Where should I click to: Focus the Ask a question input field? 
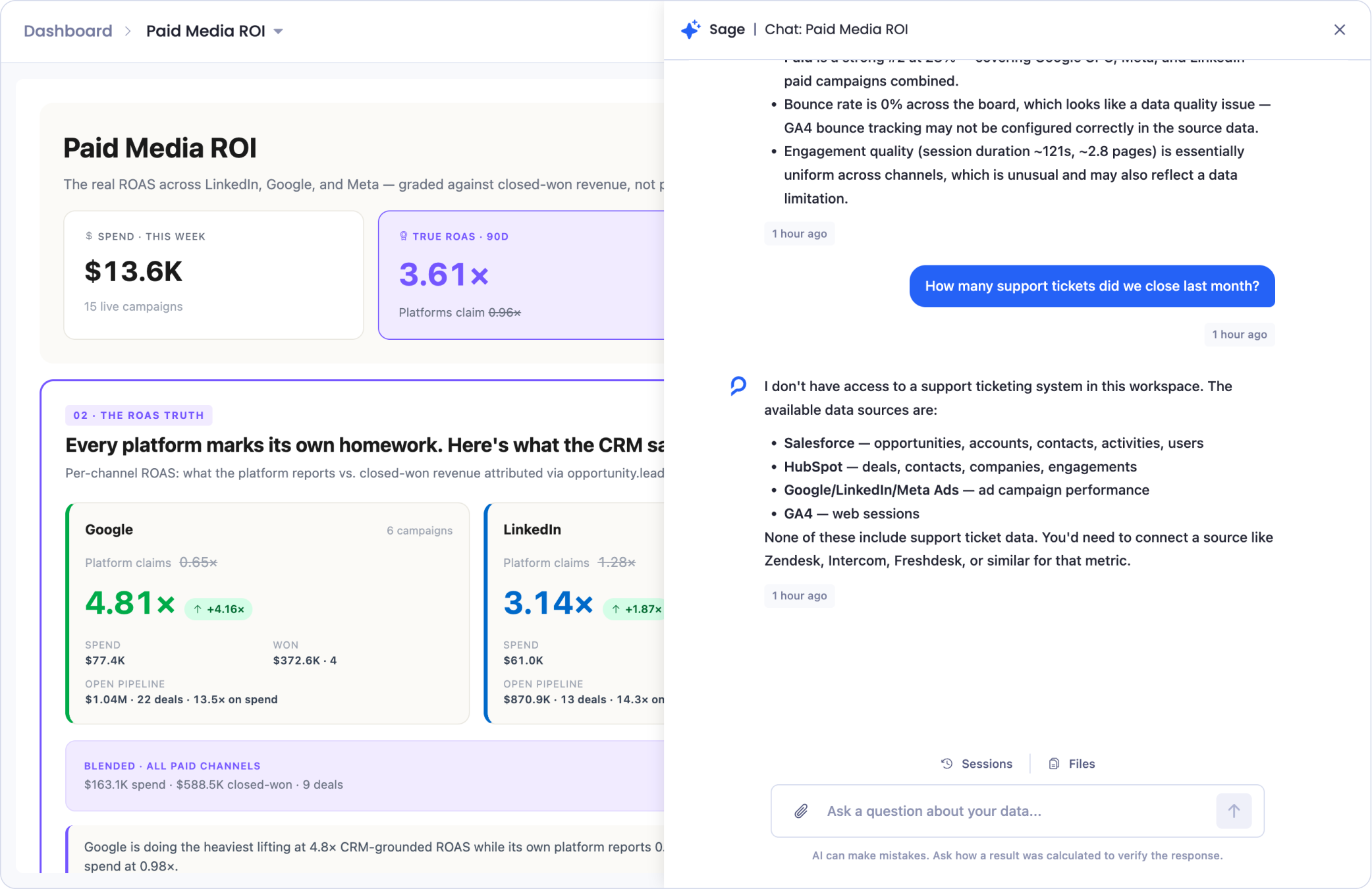point(1017,811)
